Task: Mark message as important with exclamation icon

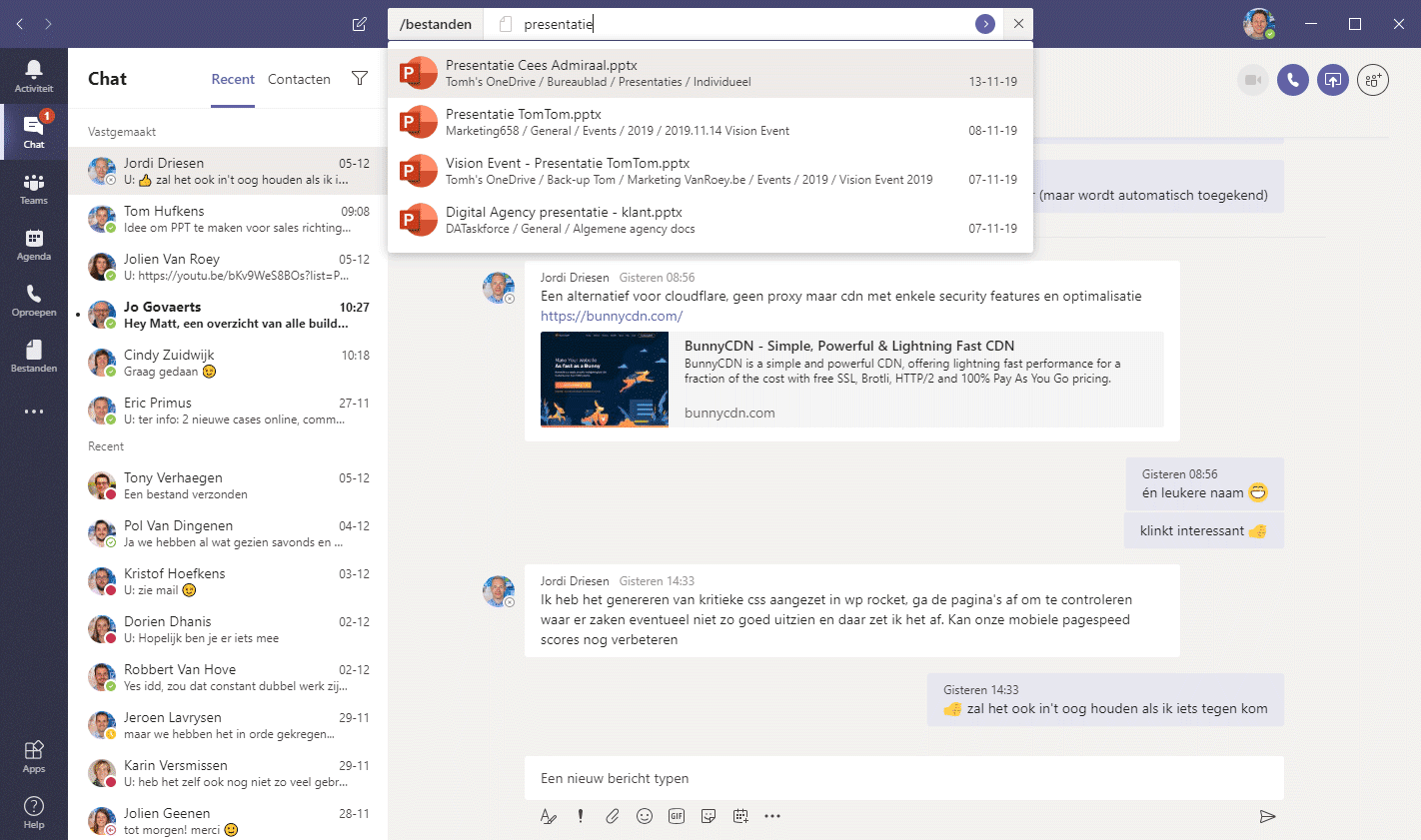Action: pyautogui.click(x=581, y=816)
